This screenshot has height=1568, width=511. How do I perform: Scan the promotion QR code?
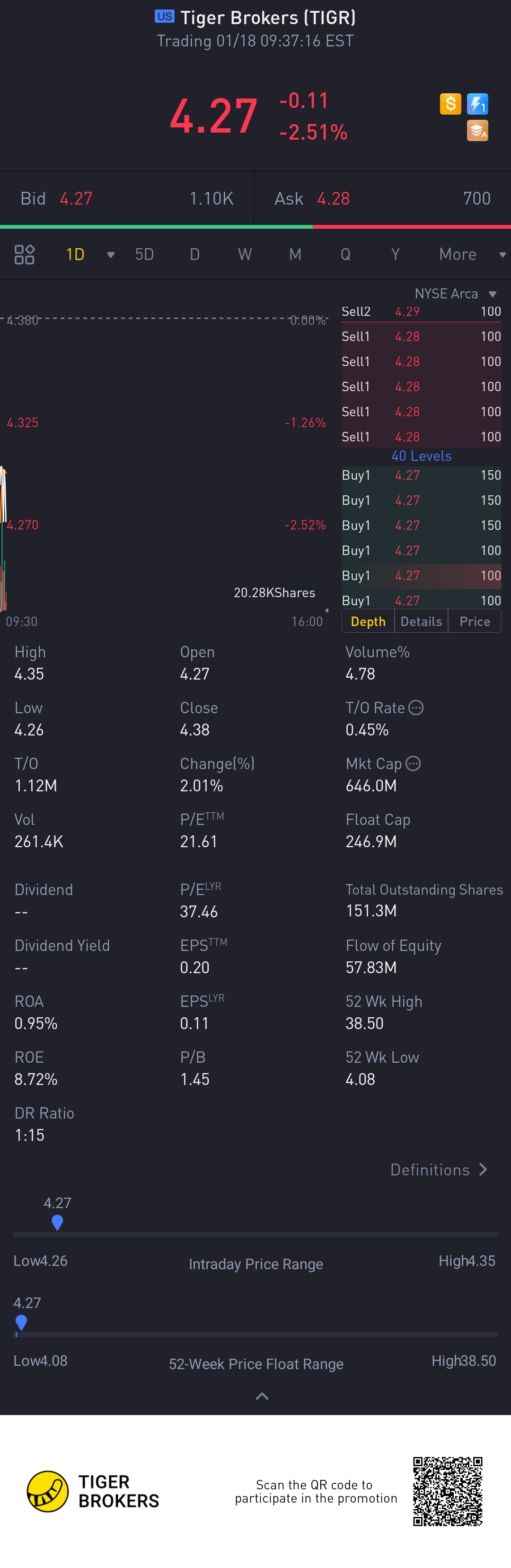448,1491
